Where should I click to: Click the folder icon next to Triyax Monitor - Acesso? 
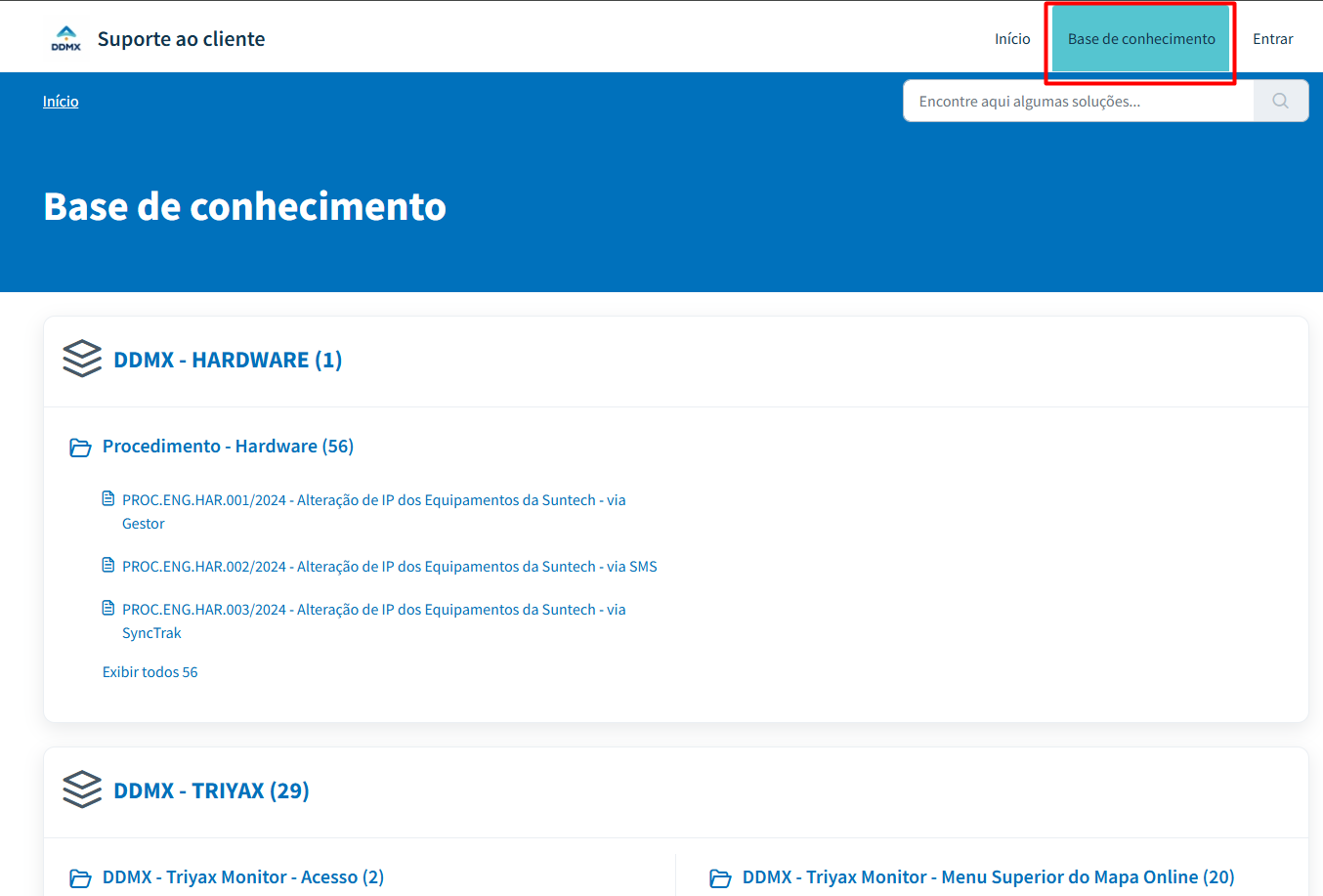click(x=80, y=878)
